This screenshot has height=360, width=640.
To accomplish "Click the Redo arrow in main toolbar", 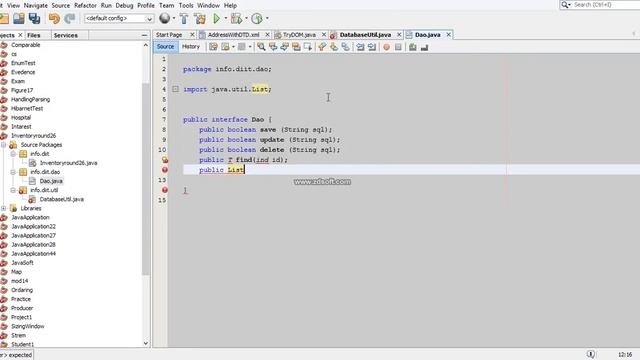I will (70, 18).
